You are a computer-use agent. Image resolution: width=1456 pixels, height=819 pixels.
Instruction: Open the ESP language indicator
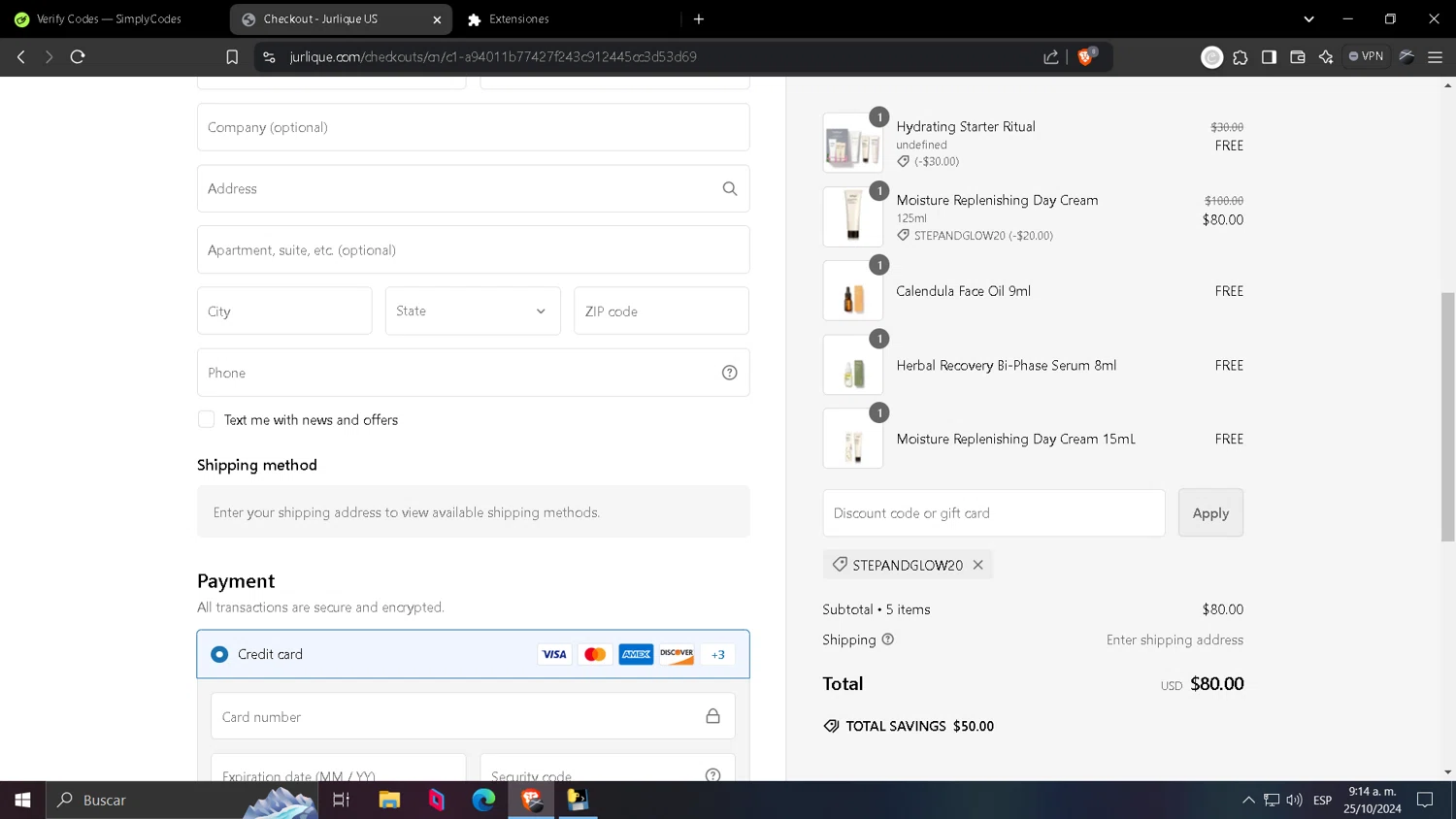(x=1322, y=800)
